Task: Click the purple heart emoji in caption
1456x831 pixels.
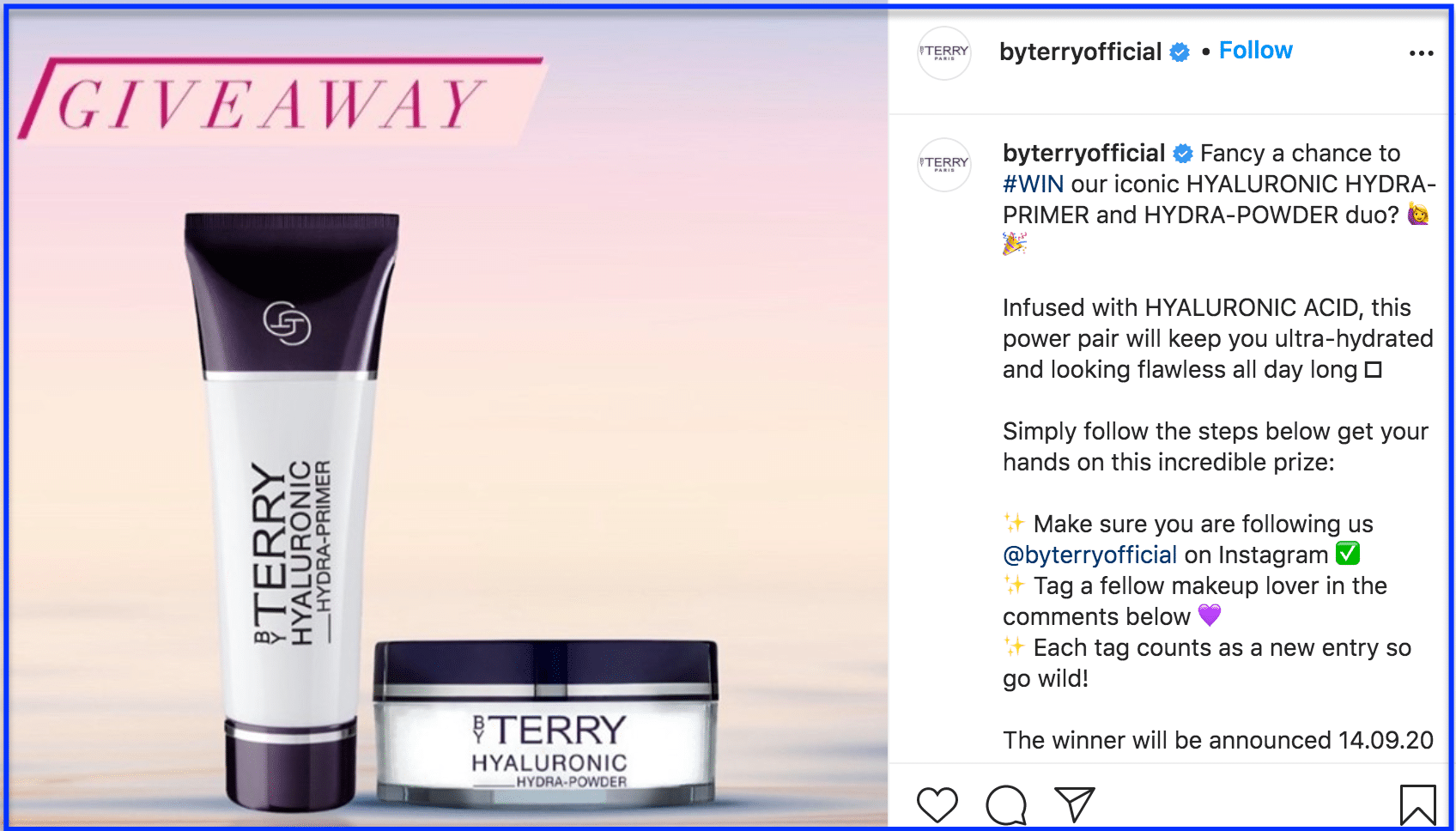Action: pos(1209,616)
